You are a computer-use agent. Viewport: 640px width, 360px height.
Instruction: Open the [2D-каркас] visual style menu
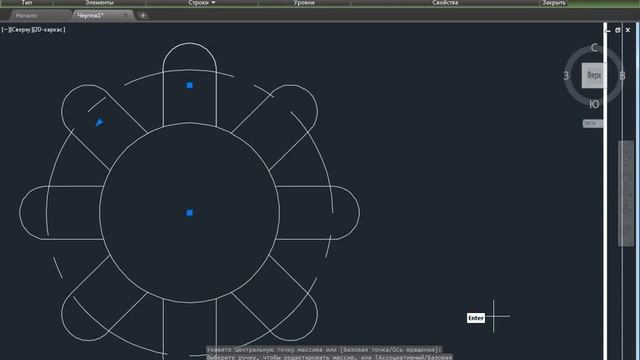[49, 29]
